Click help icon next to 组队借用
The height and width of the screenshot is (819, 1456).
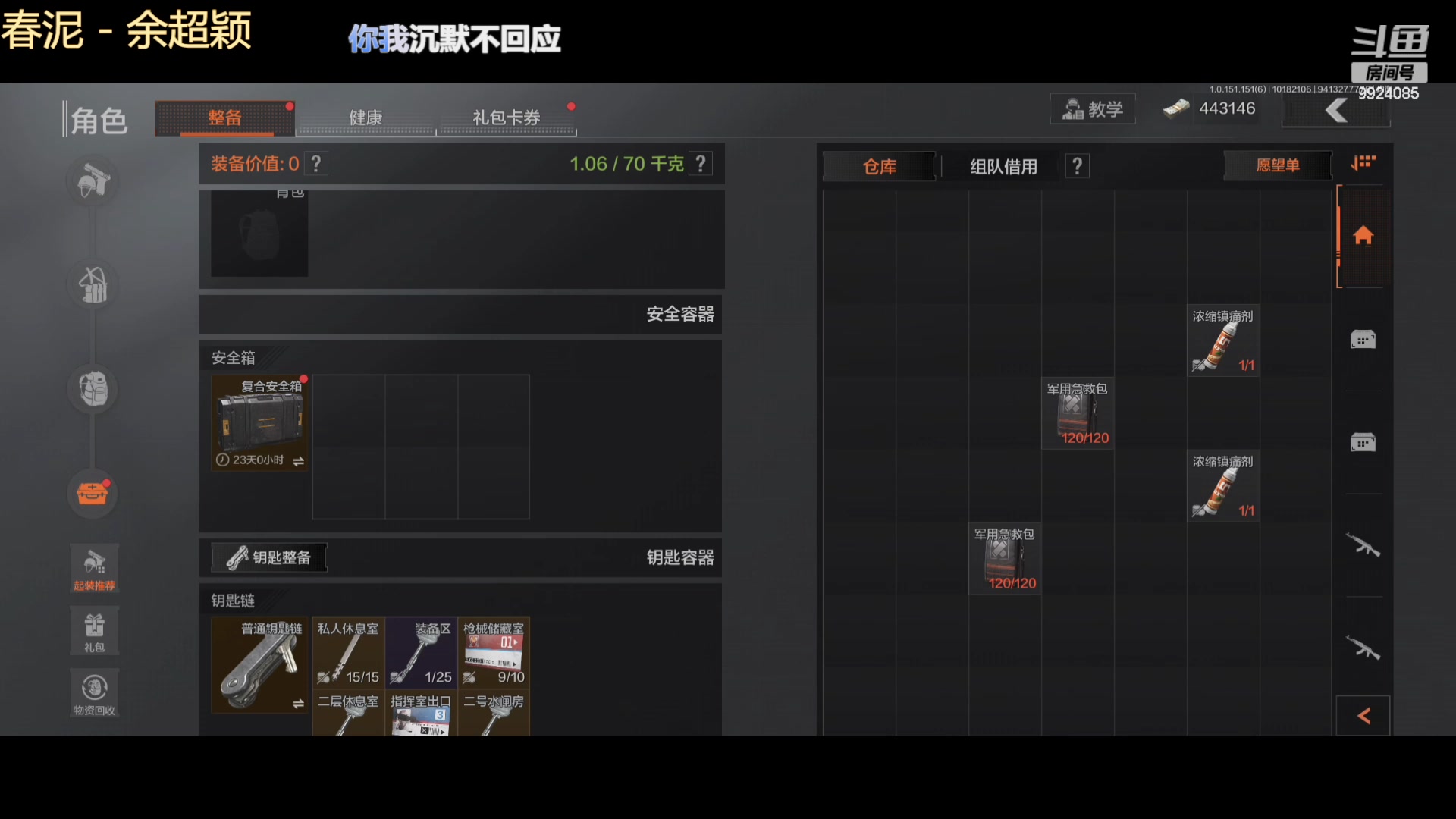click(x=1077, y=166)
